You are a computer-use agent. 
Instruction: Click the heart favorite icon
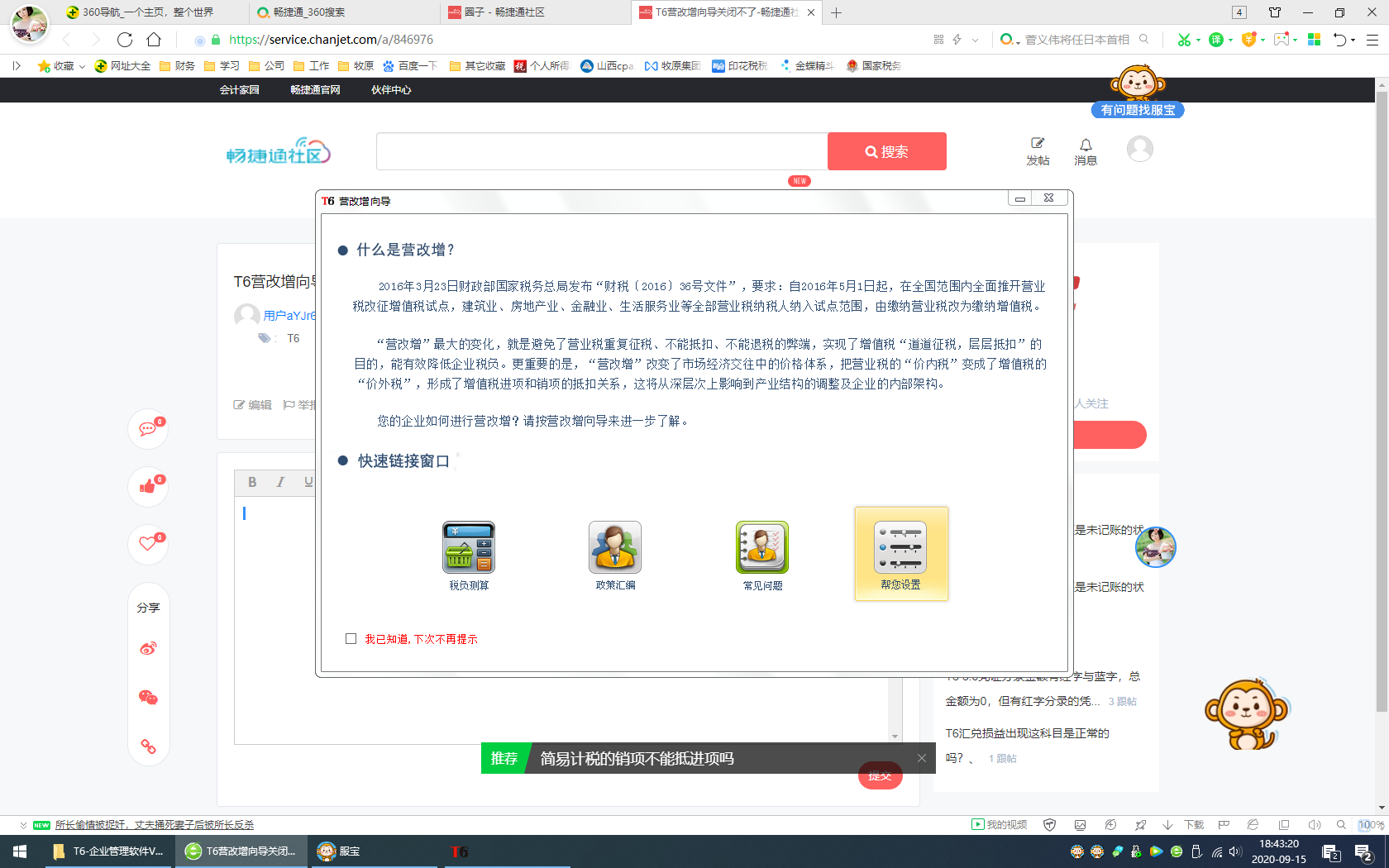[x=148, y=545]
